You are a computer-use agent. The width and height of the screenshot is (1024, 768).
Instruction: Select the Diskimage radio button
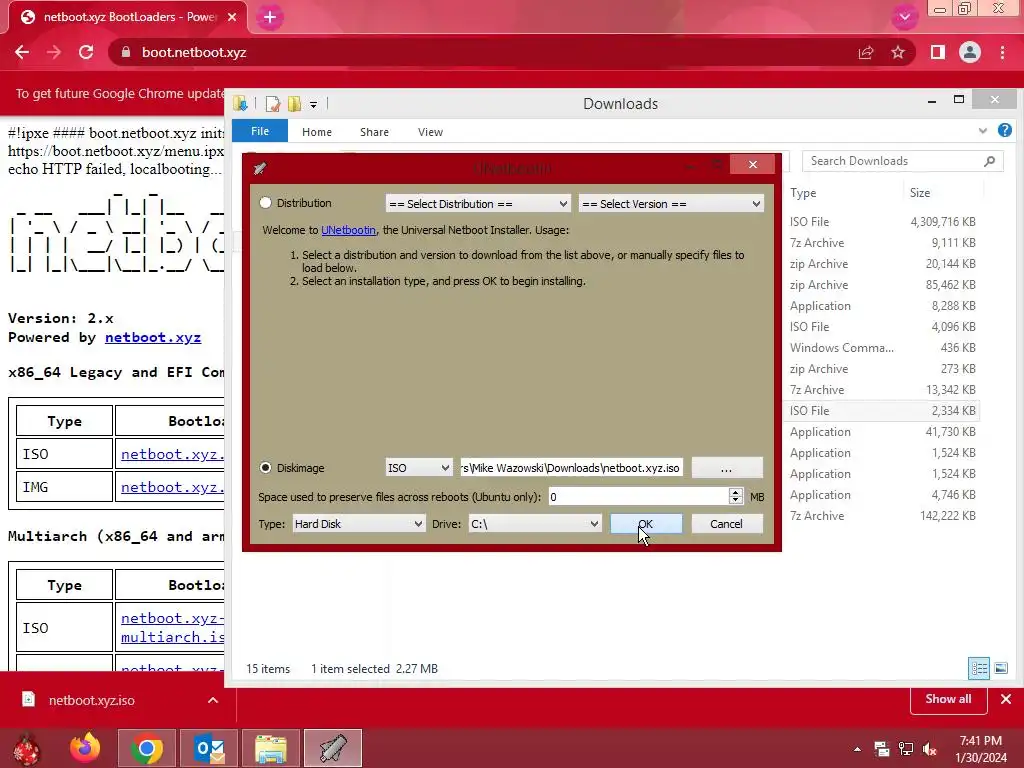tap(265, 468)
